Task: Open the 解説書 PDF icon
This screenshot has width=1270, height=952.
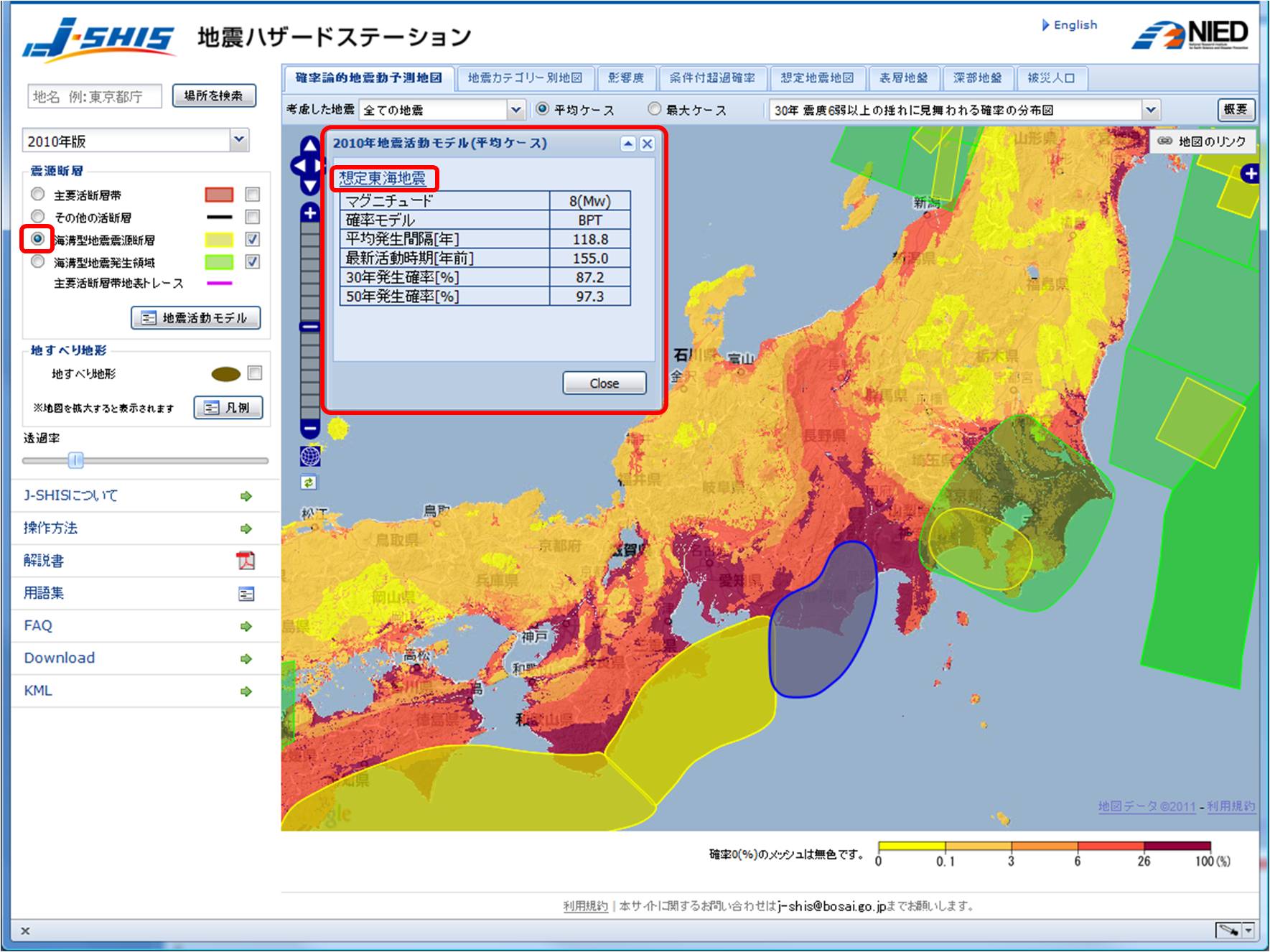Action: tap(245, 561)
